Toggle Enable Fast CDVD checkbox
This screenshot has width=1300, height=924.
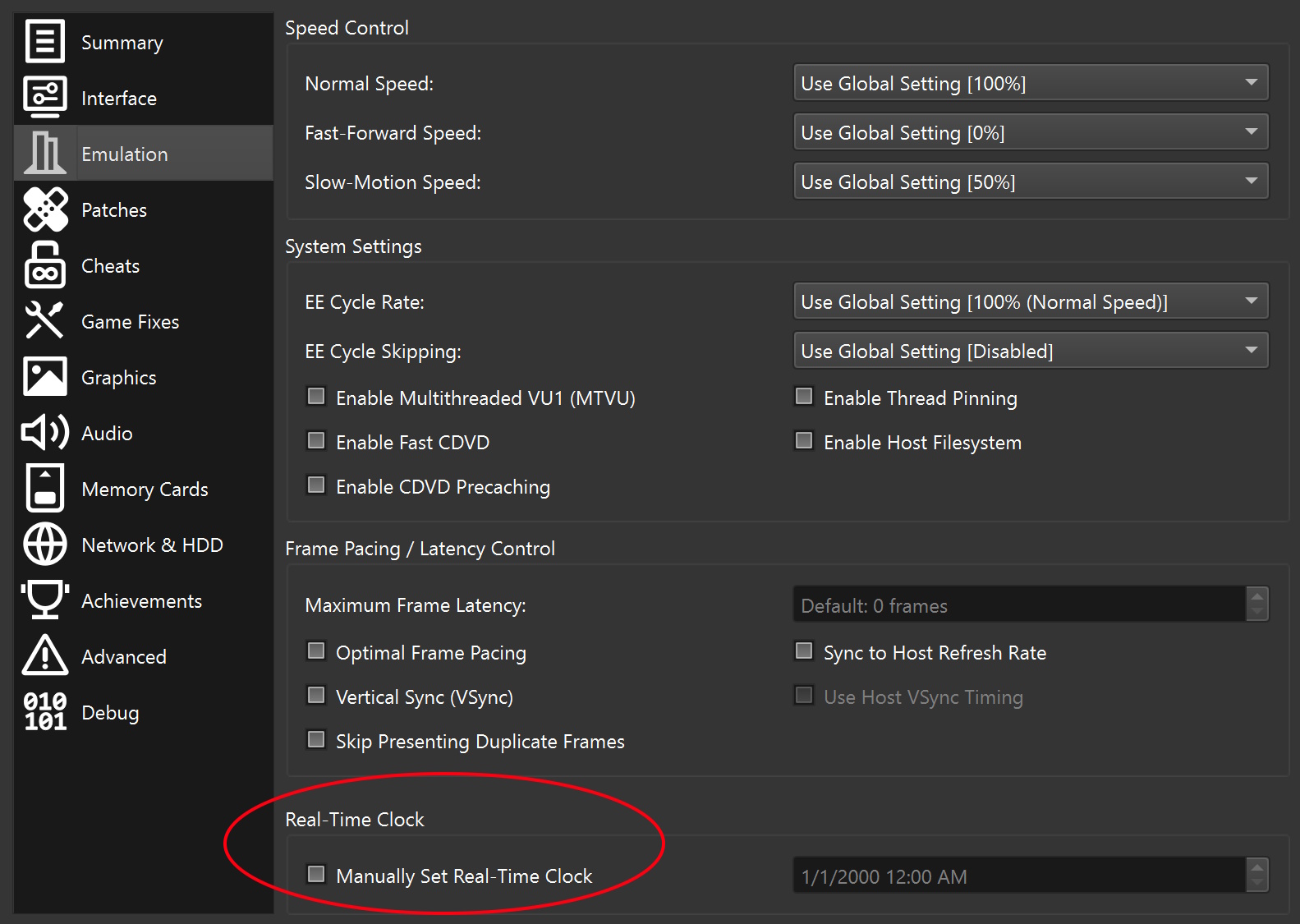[x=316, y=441]
